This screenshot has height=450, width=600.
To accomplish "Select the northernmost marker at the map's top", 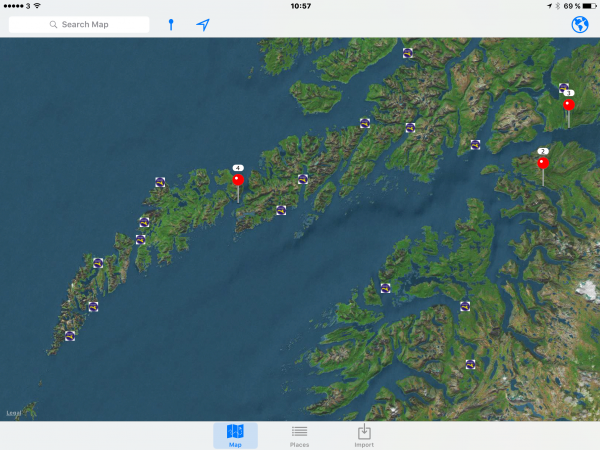I will click(x=408, y=52).
